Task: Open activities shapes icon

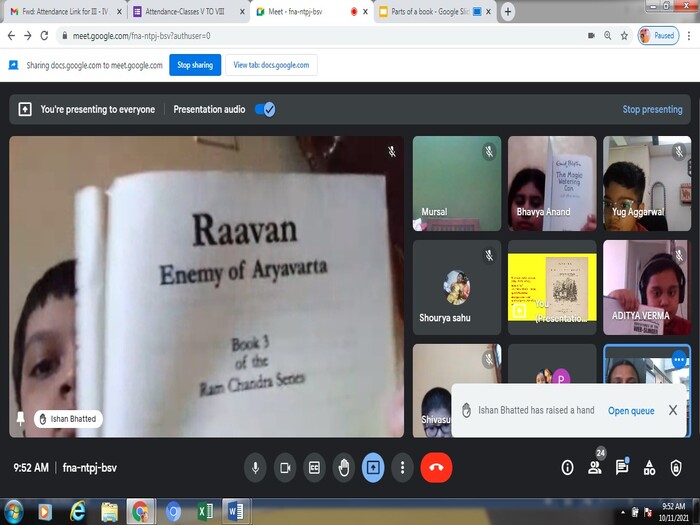Action: coord(649,467)
